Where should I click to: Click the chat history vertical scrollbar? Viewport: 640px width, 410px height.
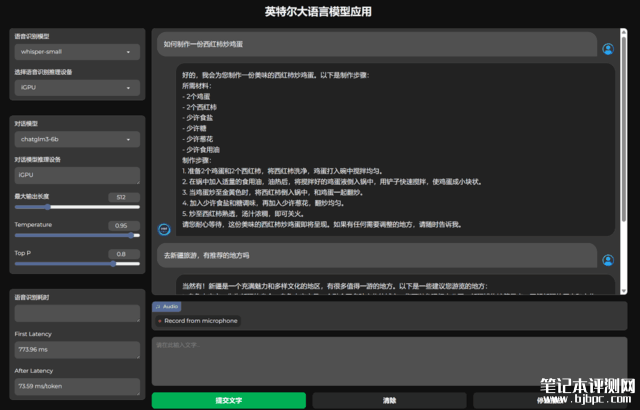click(623, 129)
